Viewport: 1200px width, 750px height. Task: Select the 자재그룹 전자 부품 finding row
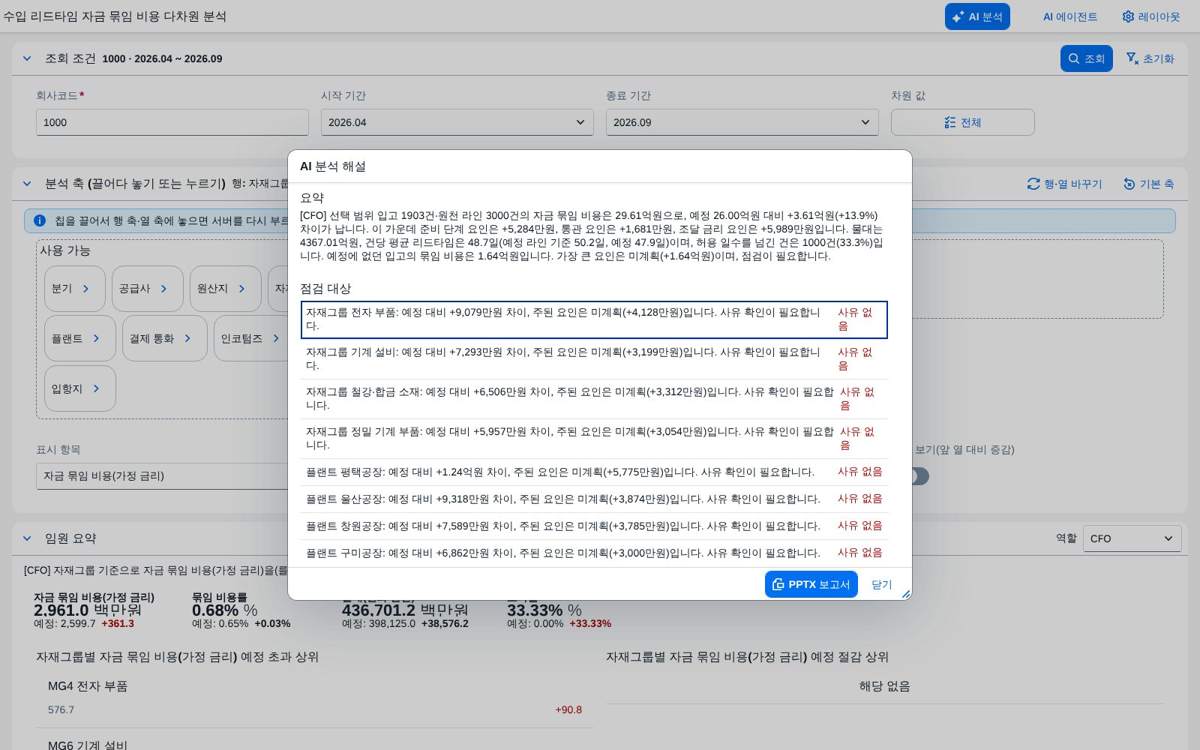(594, 319)
